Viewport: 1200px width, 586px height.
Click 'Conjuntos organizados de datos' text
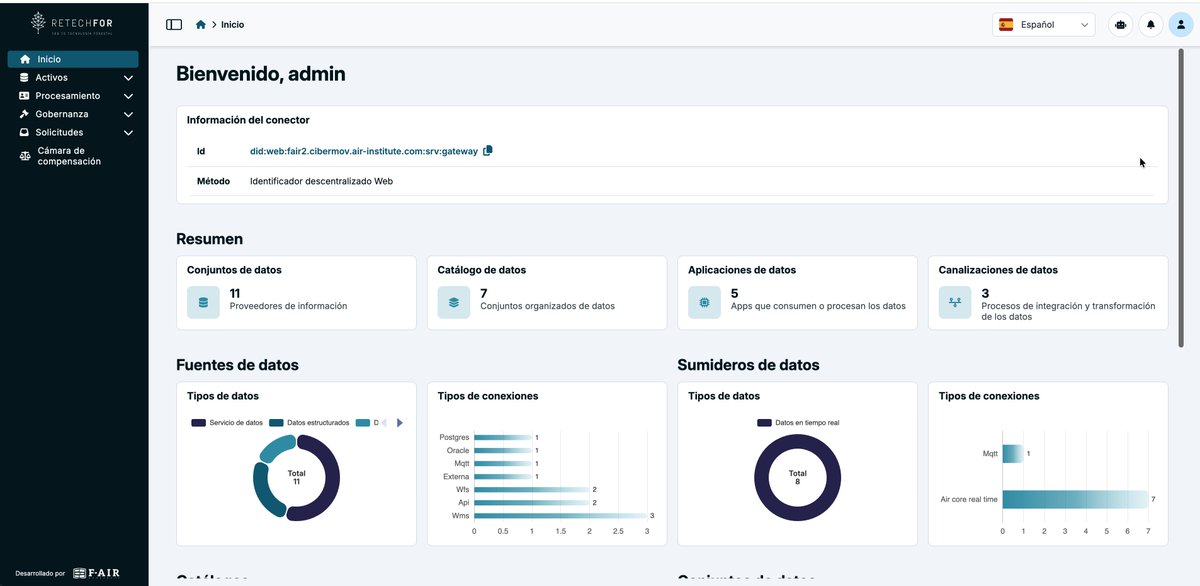pos(548,306)
